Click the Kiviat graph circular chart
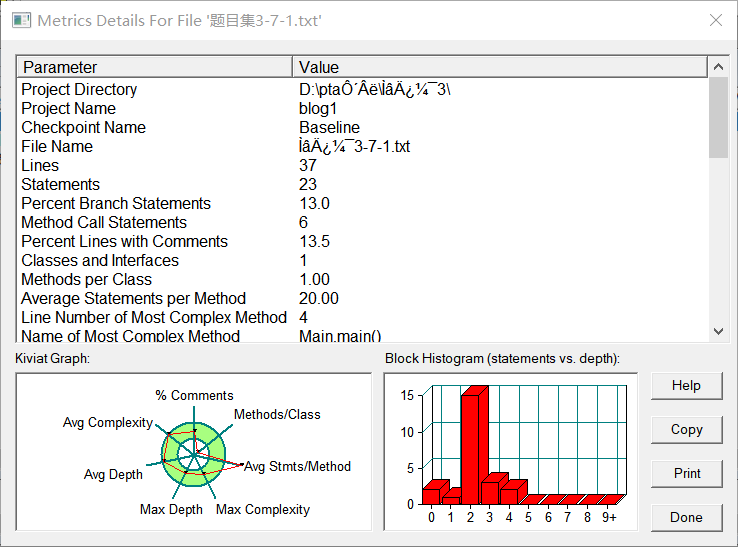The height and width of the screenshot is (547, 738). pyautogui.click(x=193, y=454)
